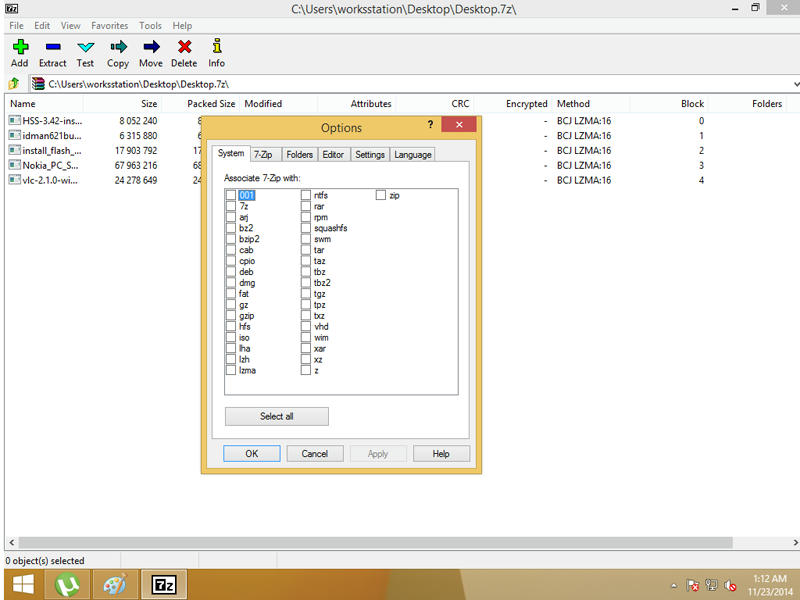Click the Info toolbar icon

pyautogui.click(x=217, y=46)
